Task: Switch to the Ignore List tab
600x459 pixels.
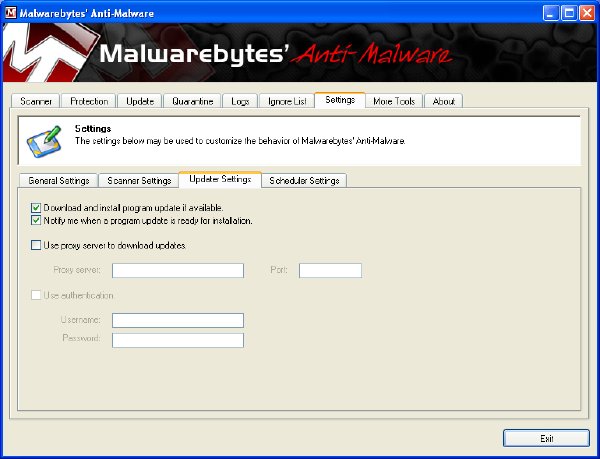Action: (287, 101)
